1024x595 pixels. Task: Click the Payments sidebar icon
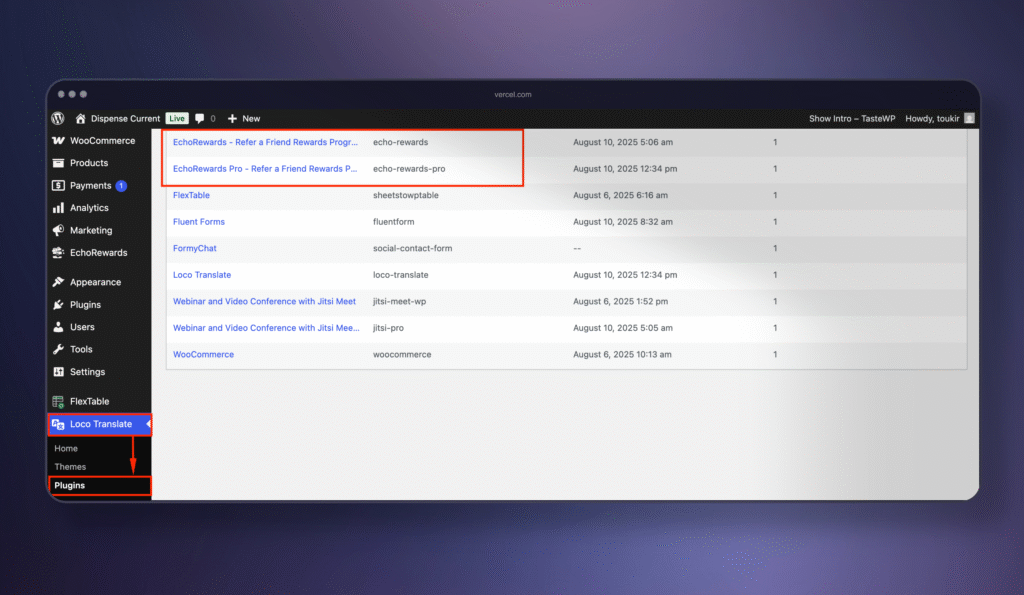(58, 185)
